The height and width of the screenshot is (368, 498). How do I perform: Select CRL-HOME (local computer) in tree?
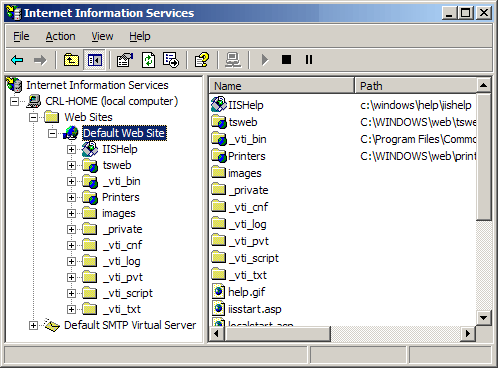112,101
